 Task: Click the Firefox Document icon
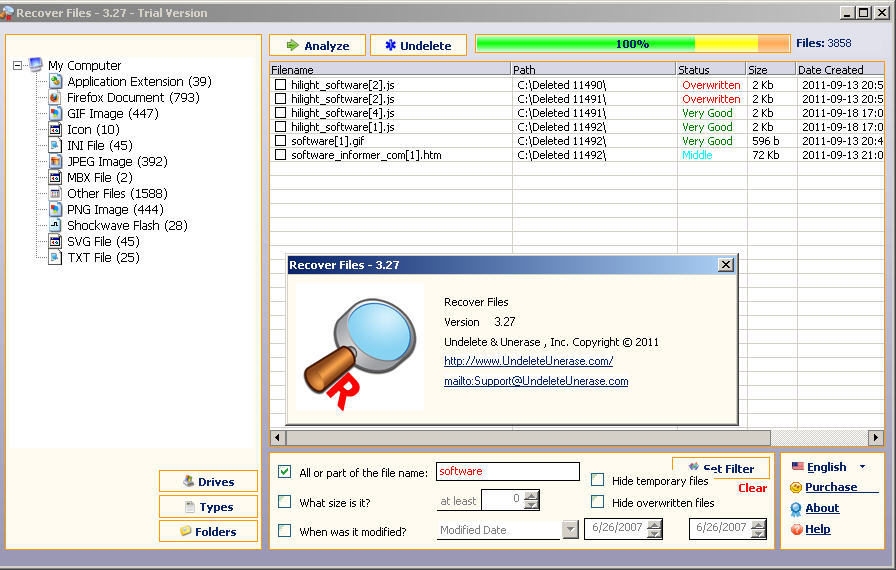point(55,97)
